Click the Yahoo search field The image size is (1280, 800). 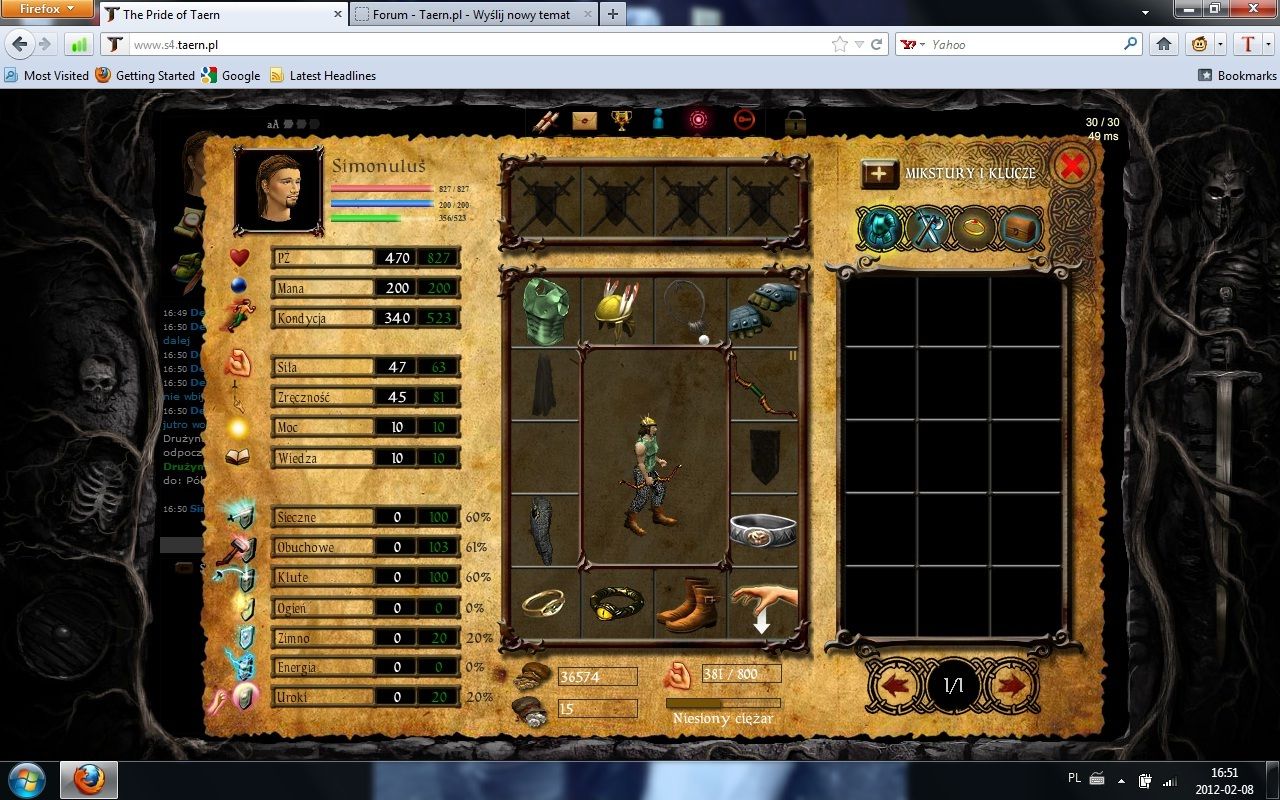[x=1020, y=45]
